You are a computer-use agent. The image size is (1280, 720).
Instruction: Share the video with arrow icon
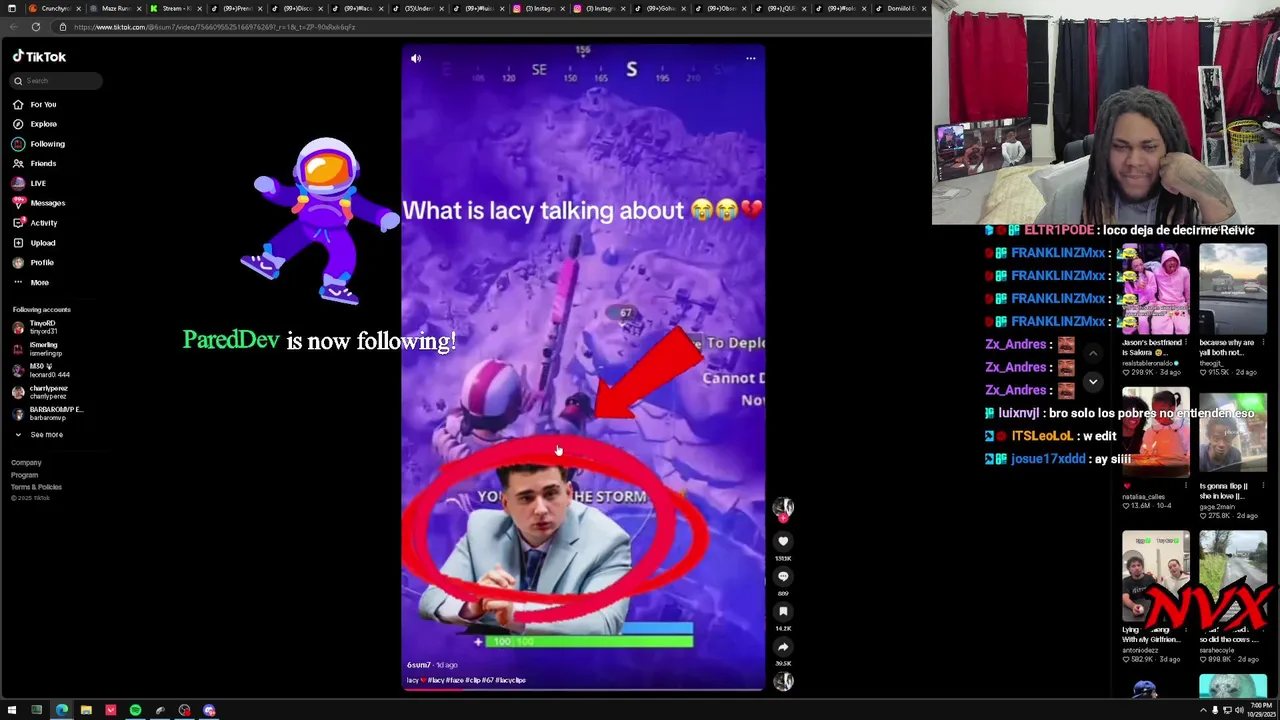783,646
